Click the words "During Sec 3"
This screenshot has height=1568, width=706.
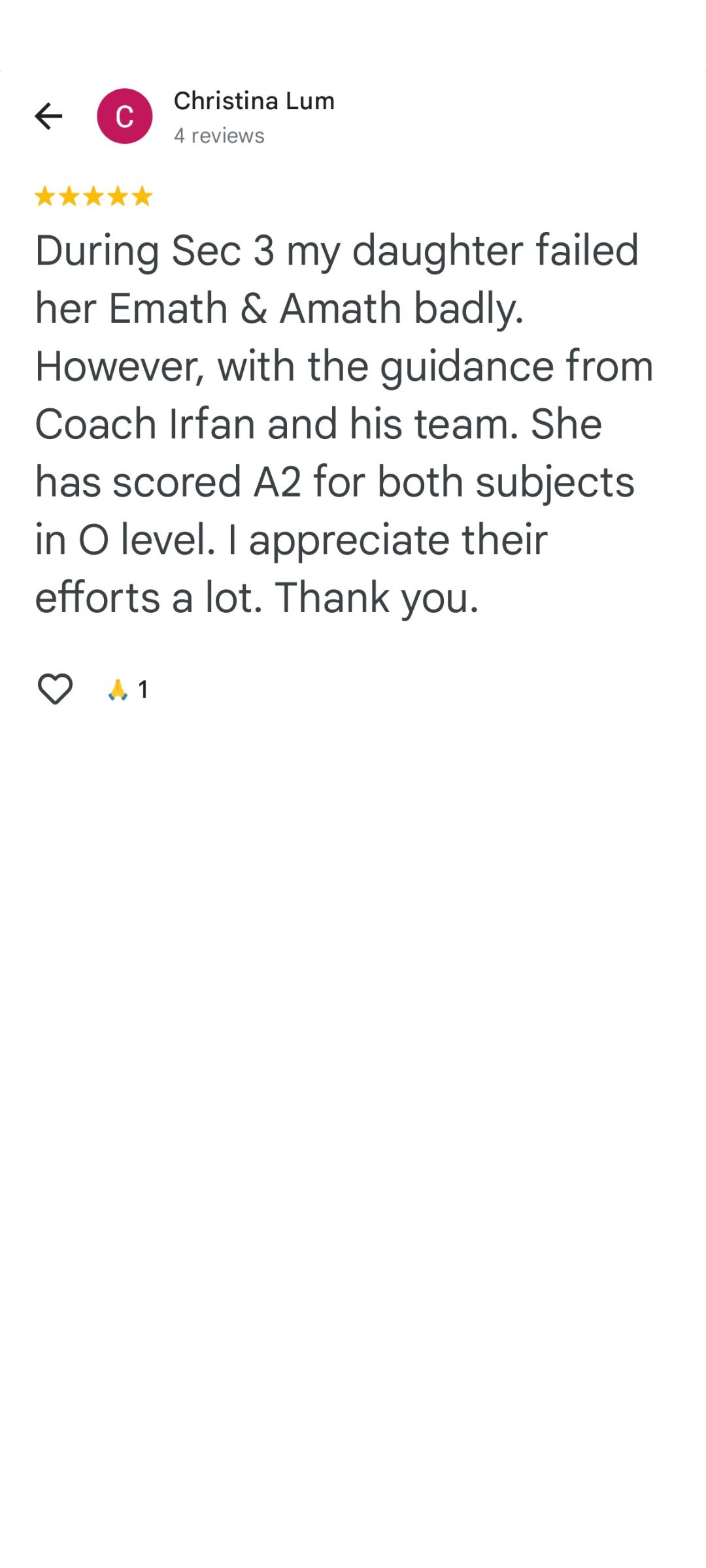click(x=154, y=251)
